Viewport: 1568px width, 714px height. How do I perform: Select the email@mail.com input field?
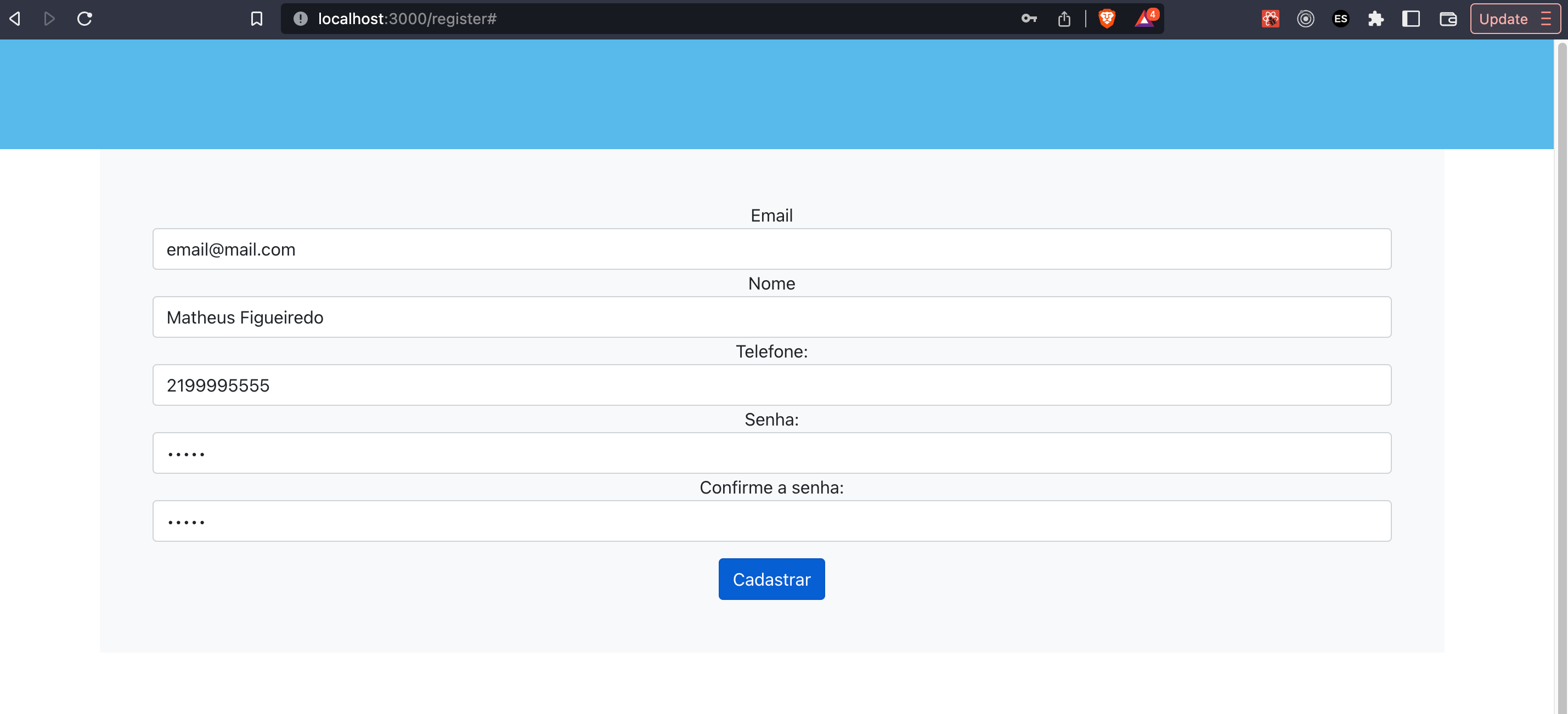[x=772, y=249]
